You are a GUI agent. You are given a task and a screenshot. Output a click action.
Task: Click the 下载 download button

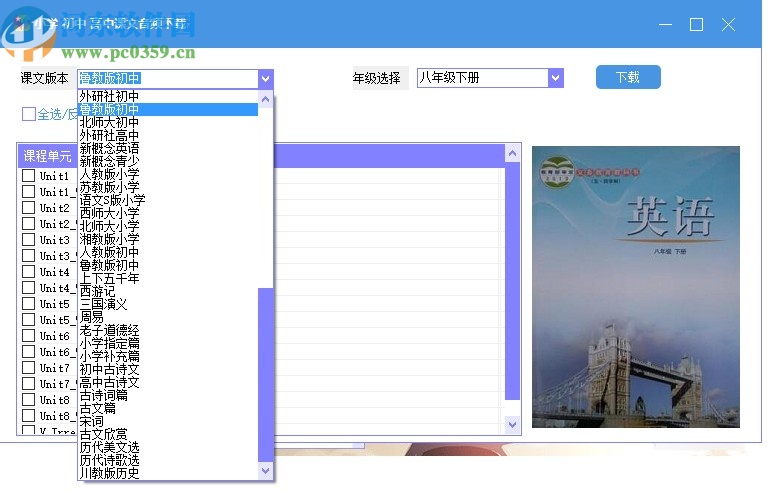[628, 77]
